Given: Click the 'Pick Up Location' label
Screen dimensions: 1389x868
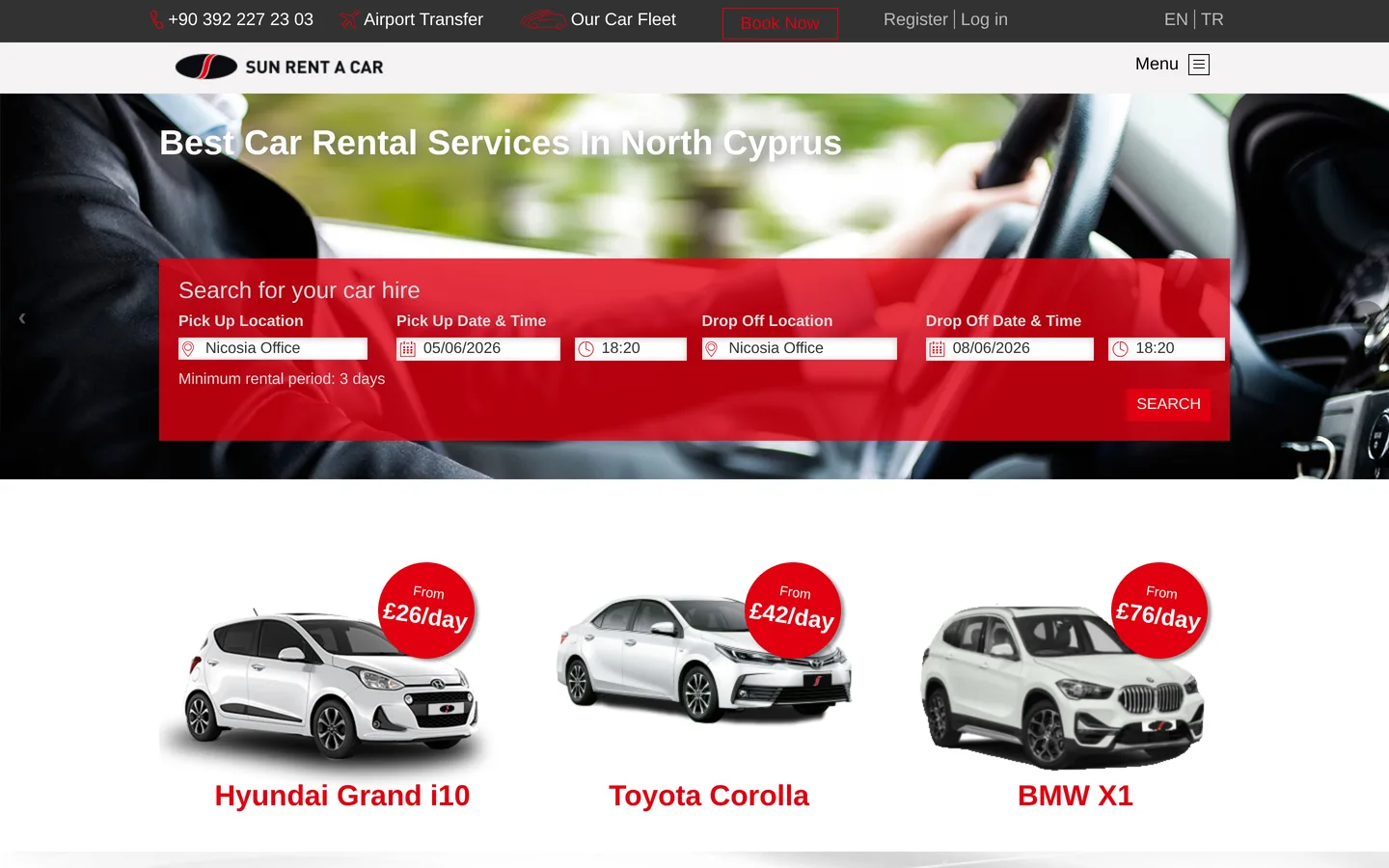Looking at the screenshot, I should (x=241, y=321).
